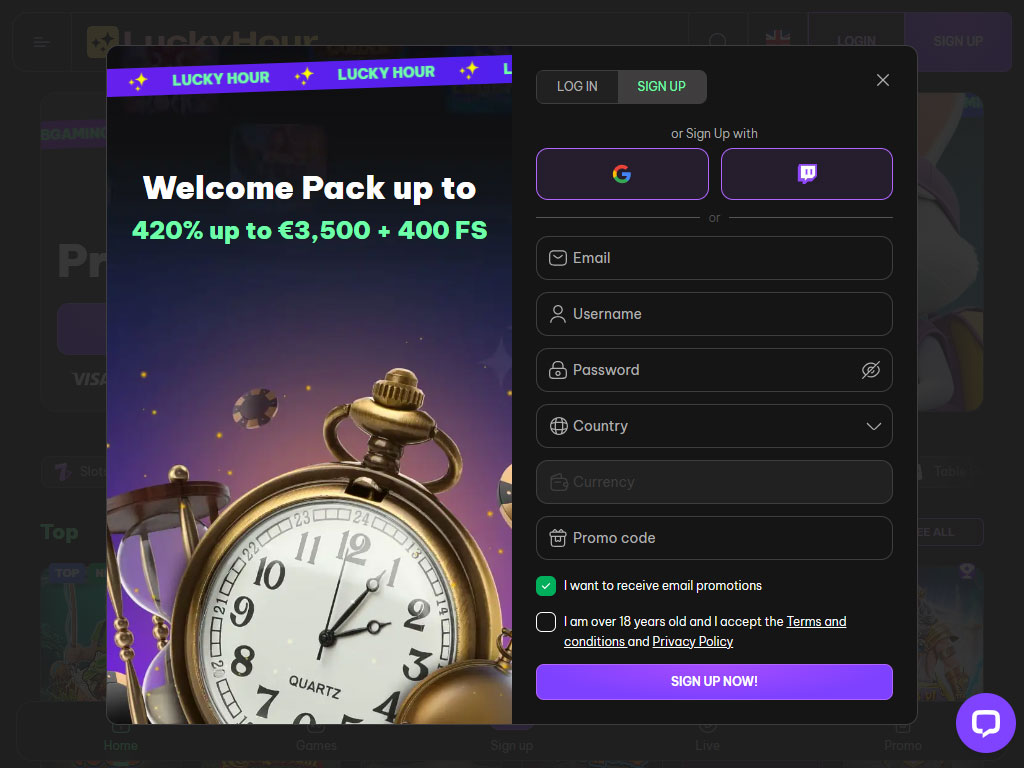Open the Privacy Policy link
The image size is (1024, 768).
[692, 642]
